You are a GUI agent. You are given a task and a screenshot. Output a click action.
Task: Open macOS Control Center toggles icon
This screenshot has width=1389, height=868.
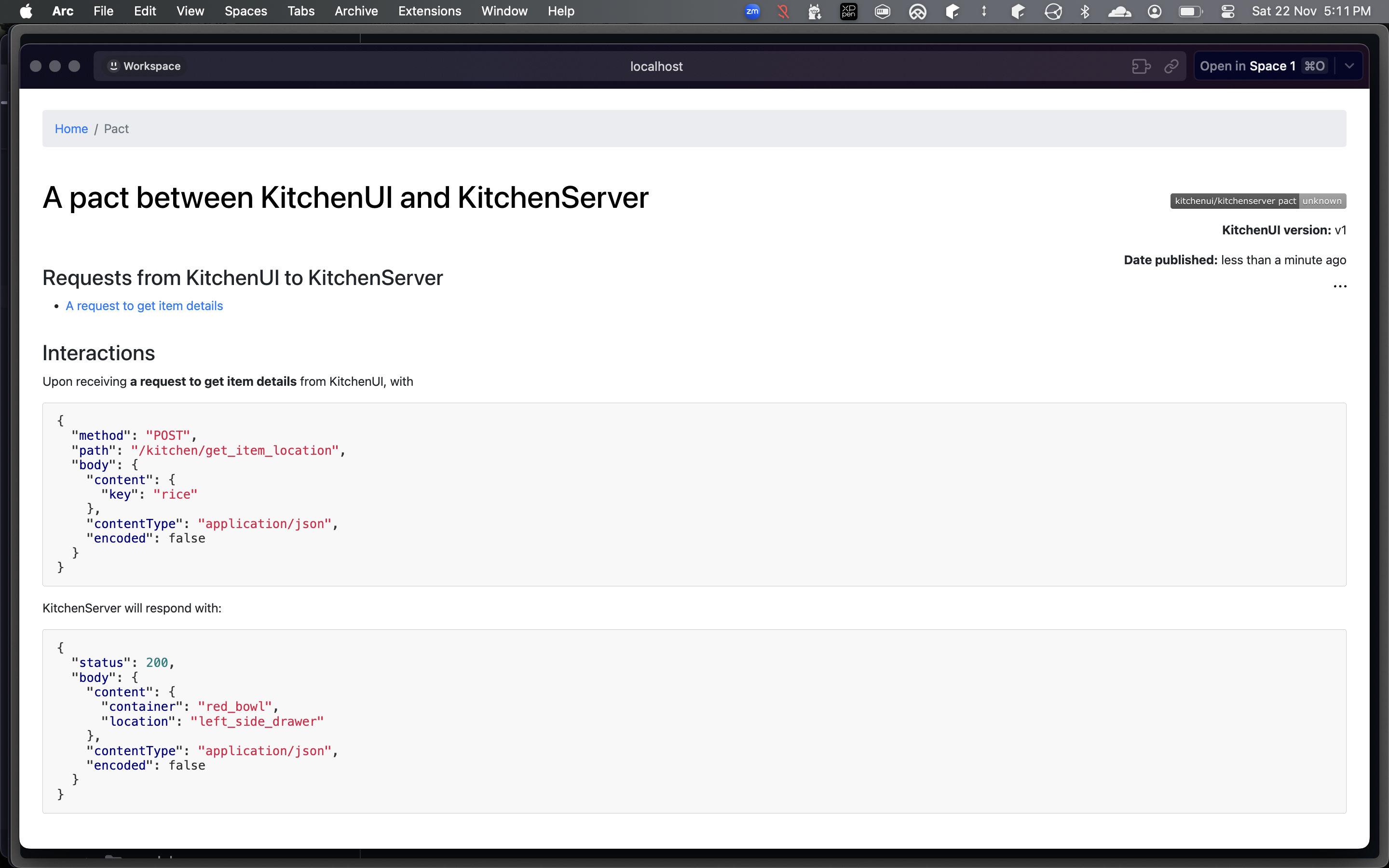coord(1228,12)
